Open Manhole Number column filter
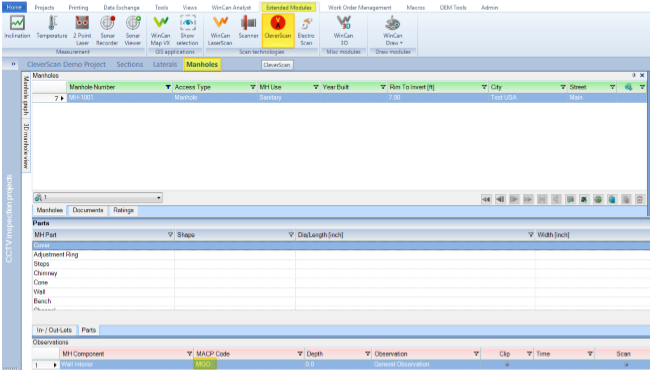The image size is (651, 370). [x=168, y=87]
